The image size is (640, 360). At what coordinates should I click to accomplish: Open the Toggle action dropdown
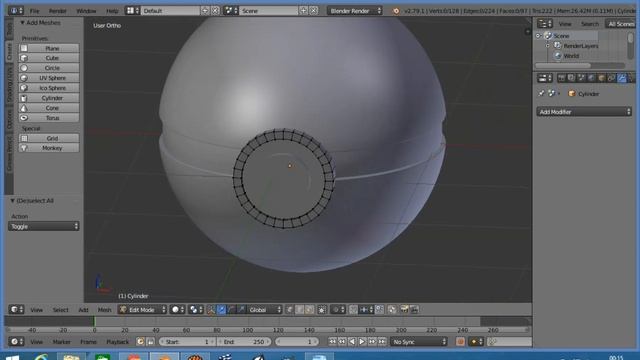(43, 227)
